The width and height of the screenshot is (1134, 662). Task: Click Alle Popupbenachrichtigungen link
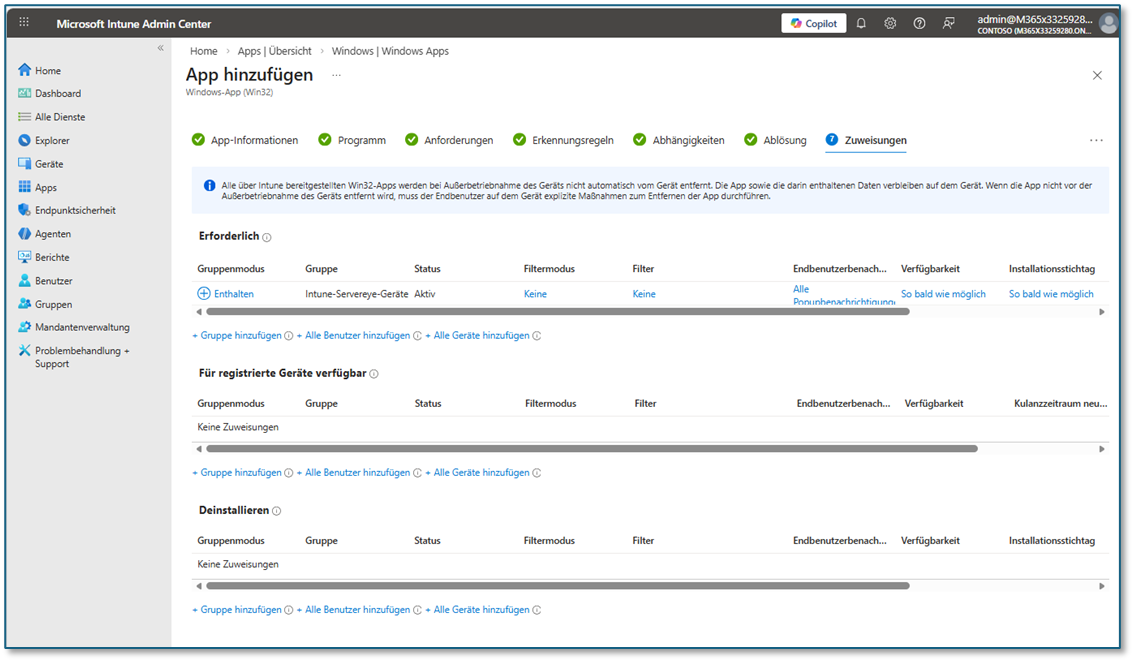point(843,294)
